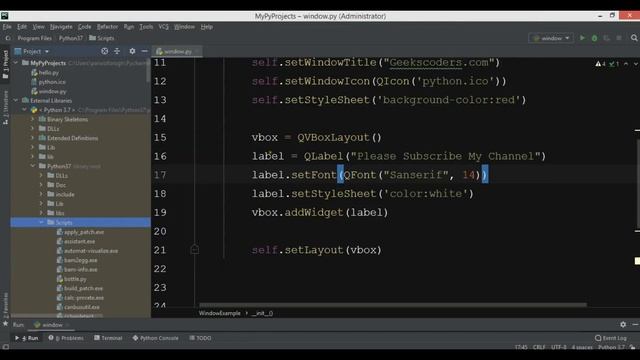This screenshot has height=360, width=640.
Task: Click Python 3.7 interpreter in status bar
Action: click(x=611, y=347)
